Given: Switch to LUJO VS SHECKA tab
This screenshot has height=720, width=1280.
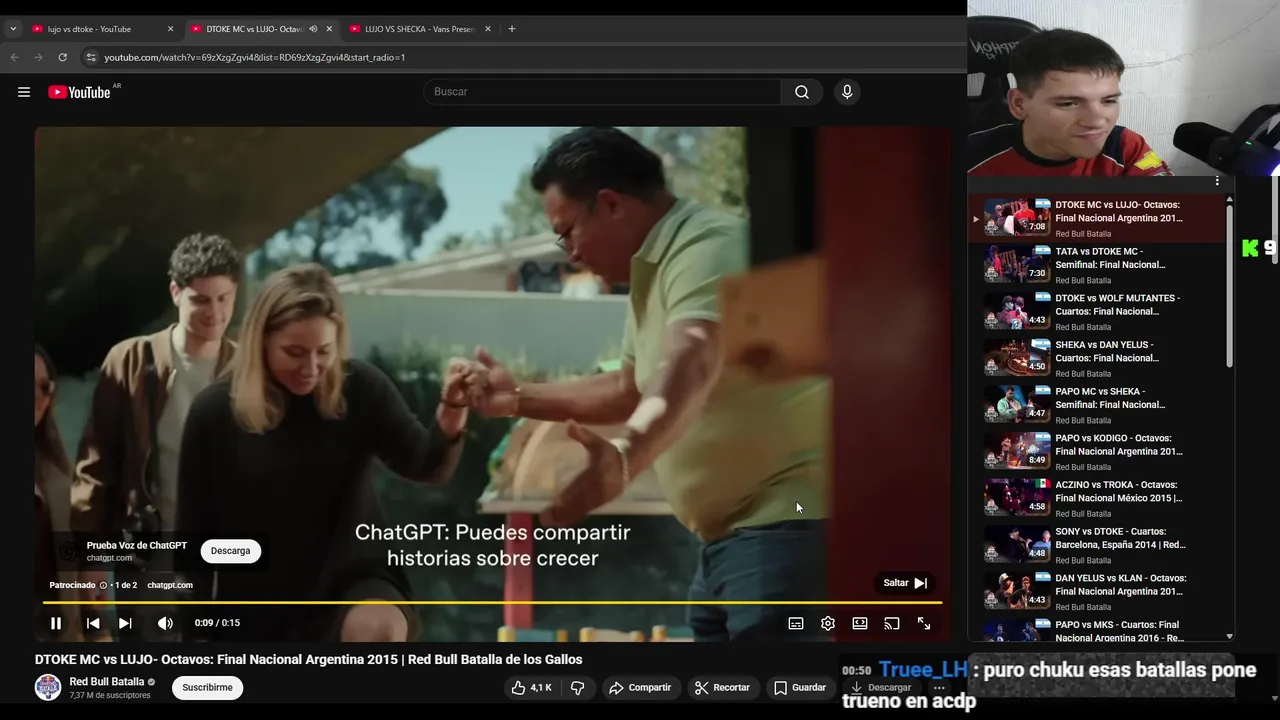Looking at the screenshot, I should point(420,29).
